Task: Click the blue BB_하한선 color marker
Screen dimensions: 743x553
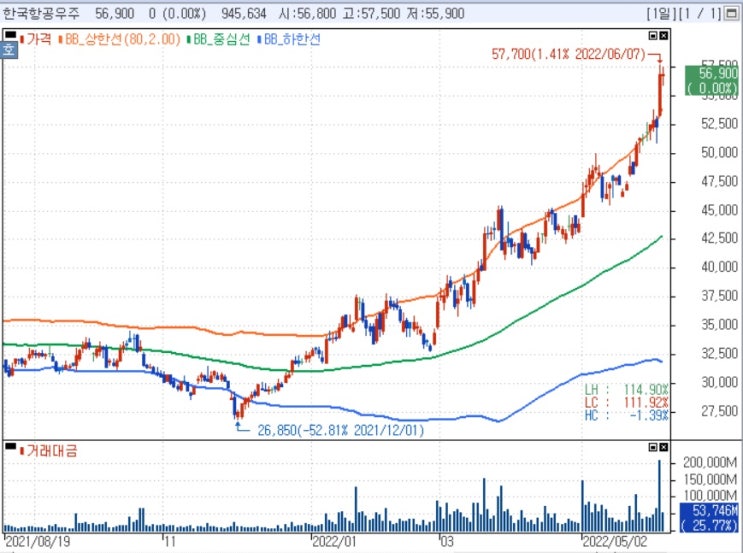Action: pos(259,39)
